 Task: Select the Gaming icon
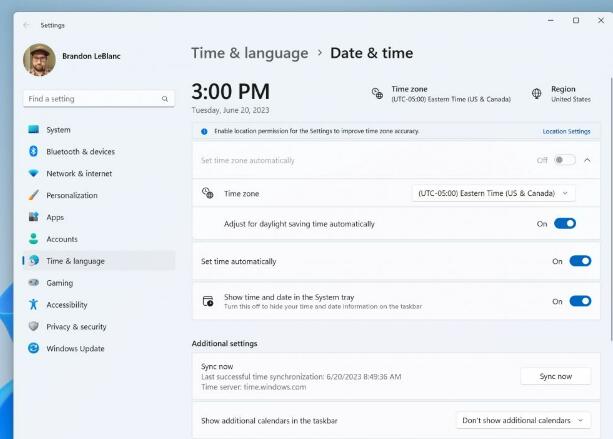[x=34, y=283]
